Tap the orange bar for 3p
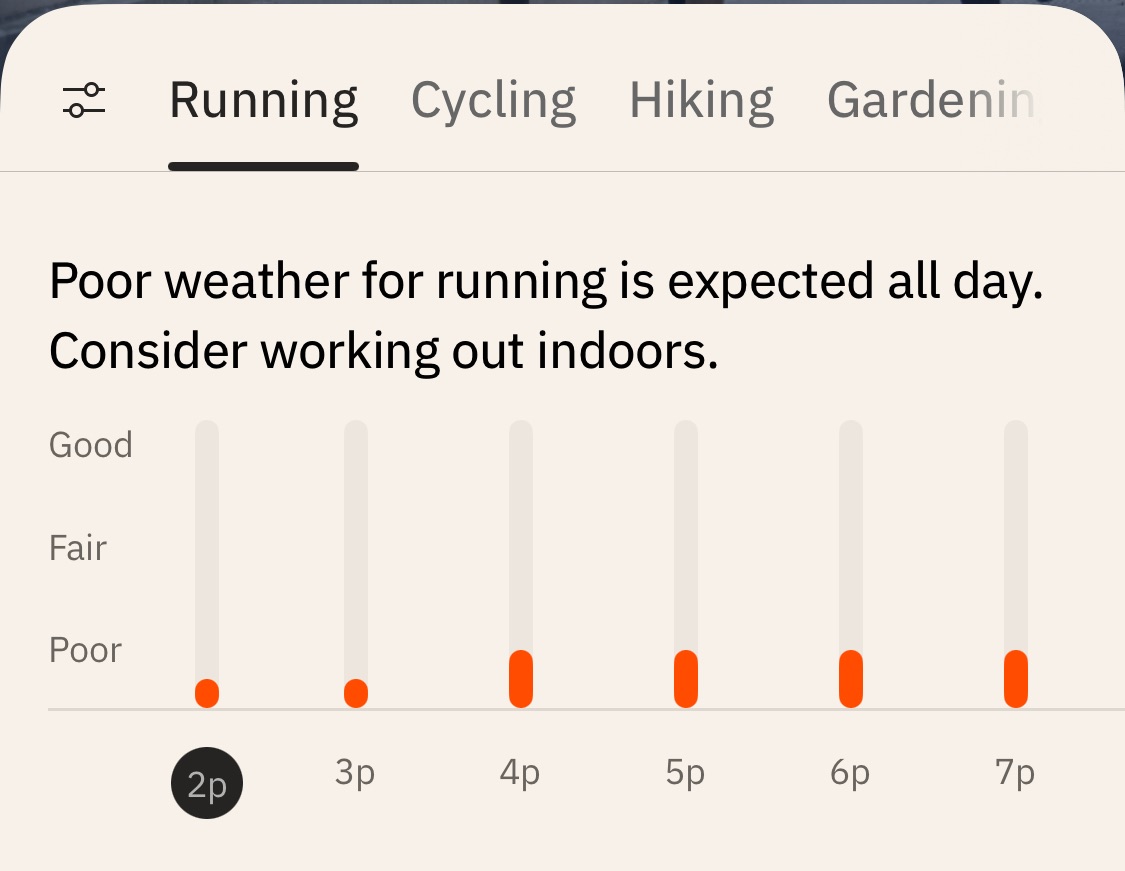Image resolution: width=1125 pixels, height=871 pixels. tap(356, 693)
